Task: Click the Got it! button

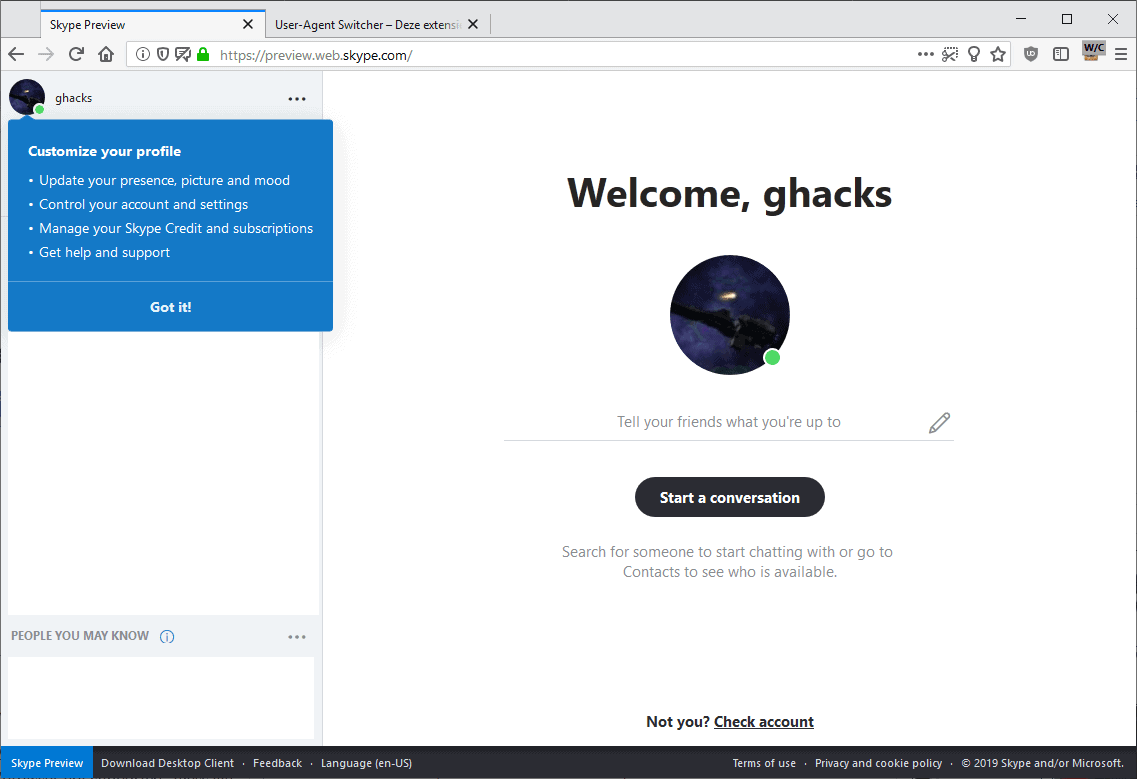Action: [x=170, y=307]
